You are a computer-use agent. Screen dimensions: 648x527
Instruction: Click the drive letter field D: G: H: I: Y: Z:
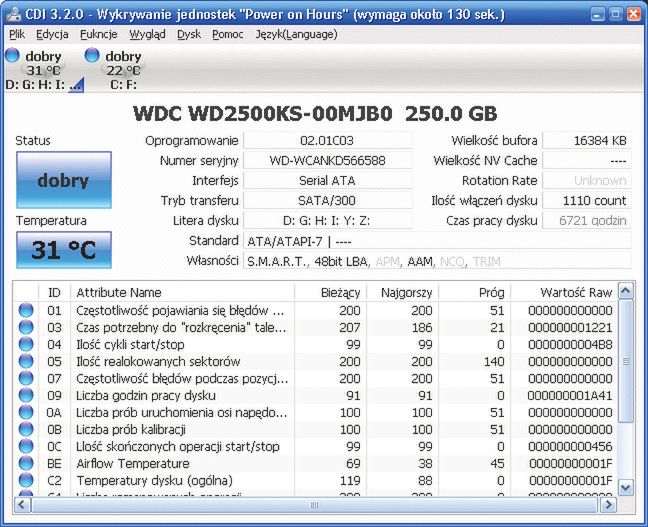(x=327, y=220)
